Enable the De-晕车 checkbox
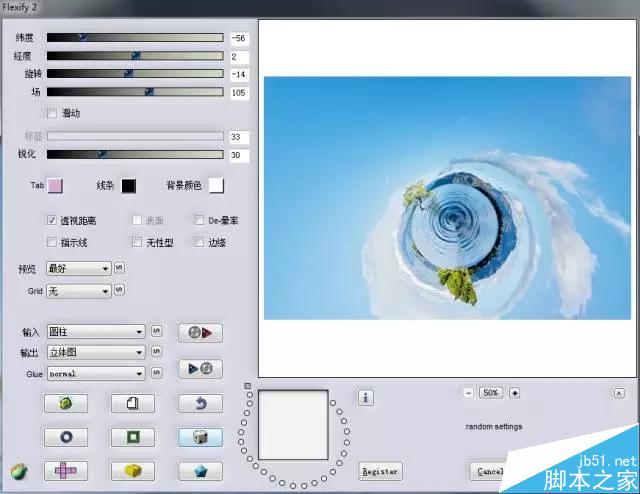This screenshot has height=494, width=640. click(199, 220)
